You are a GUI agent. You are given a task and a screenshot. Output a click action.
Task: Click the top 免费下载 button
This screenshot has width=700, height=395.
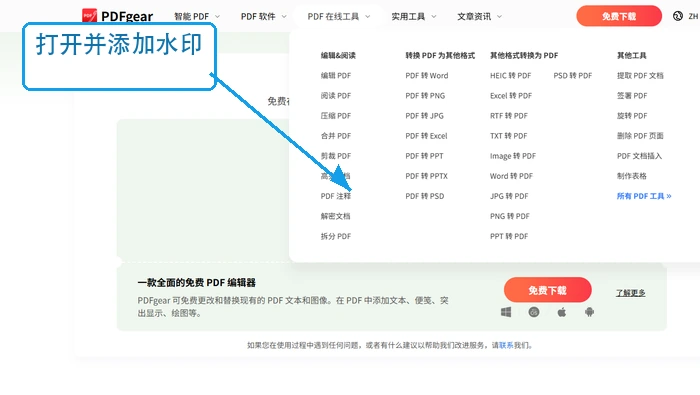point(619,16)
